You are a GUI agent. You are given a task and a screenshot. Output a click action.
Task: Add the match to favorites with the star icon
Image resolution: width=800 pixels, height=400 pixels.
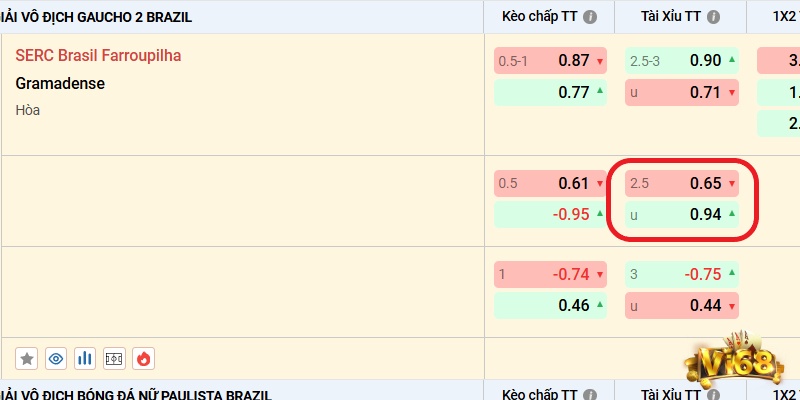pos(27,359)
